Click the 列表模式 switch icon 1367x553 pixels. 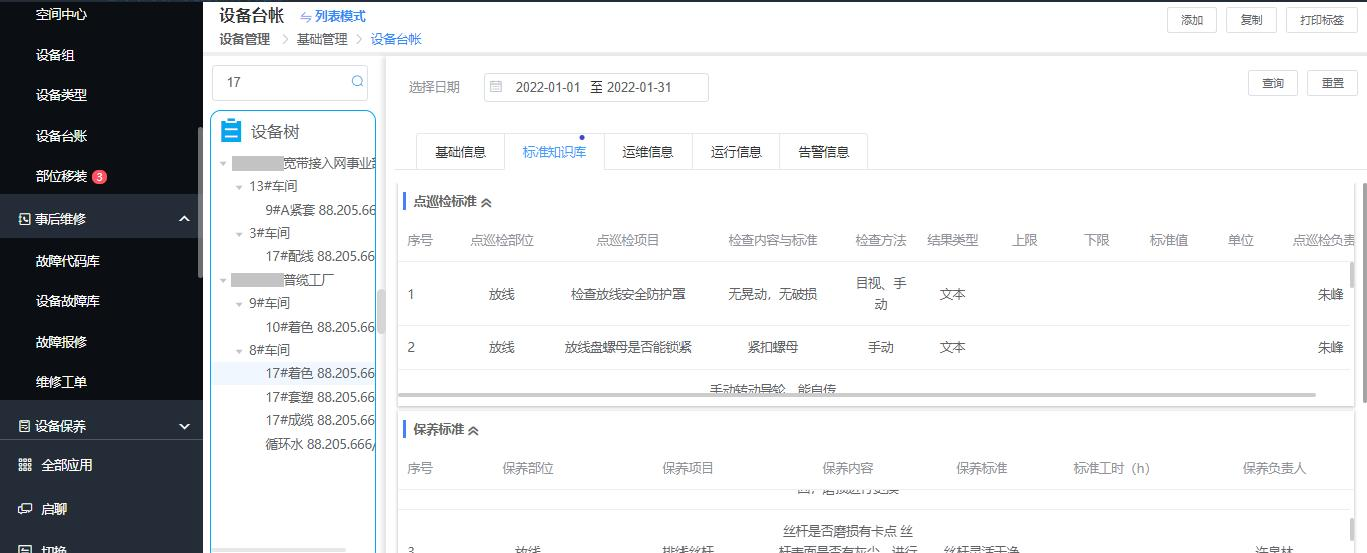click(305, 17)
